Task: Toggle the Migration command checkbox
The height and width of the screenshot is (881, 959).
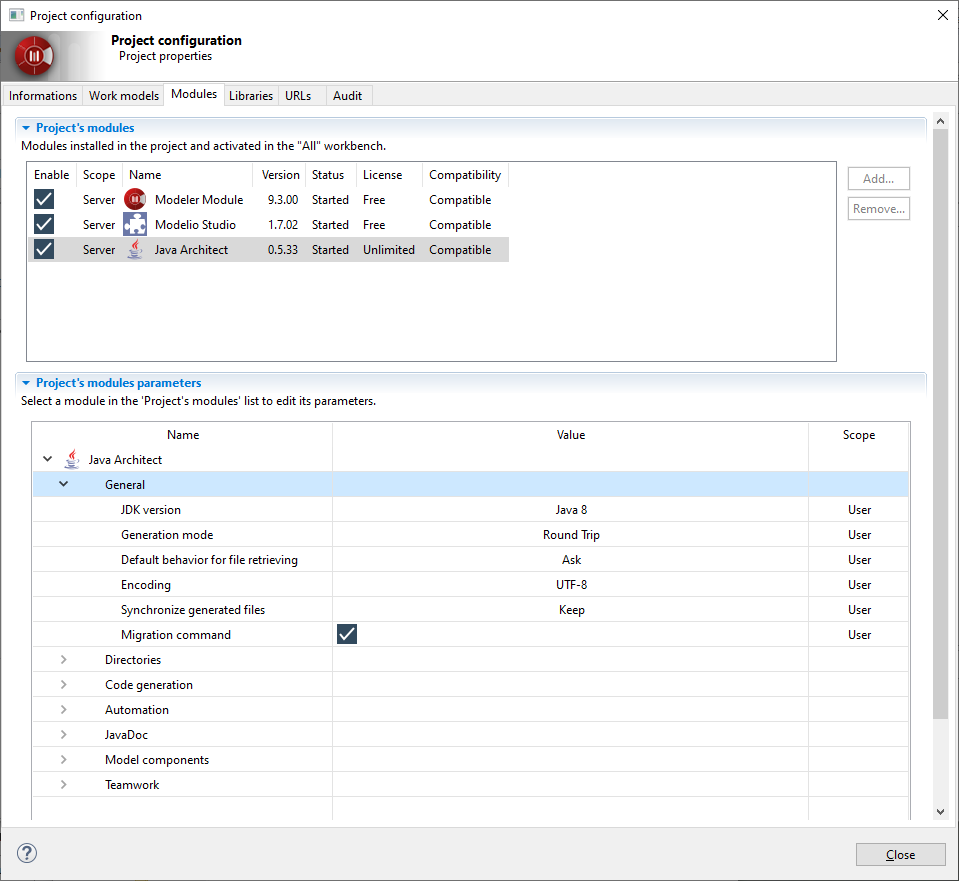Action: coord(347,634)
